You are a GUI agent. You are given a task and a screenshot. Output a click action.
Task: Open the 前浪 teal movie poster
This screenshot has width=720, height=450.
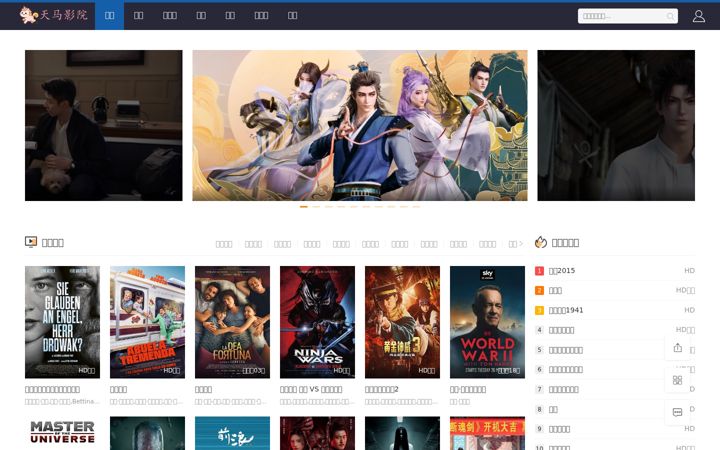(232, 433)
